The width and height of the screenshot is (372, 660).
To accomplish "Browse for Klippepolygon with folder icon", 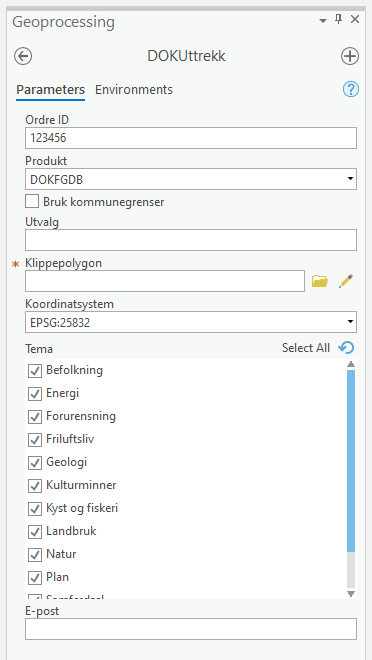I will coord(320,281).
